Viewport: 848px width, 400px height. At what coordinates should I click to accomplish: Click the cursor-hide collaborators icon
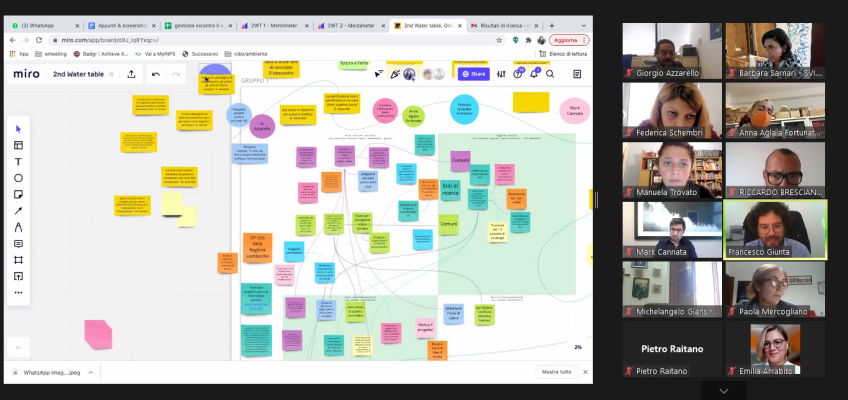[379, 74]
